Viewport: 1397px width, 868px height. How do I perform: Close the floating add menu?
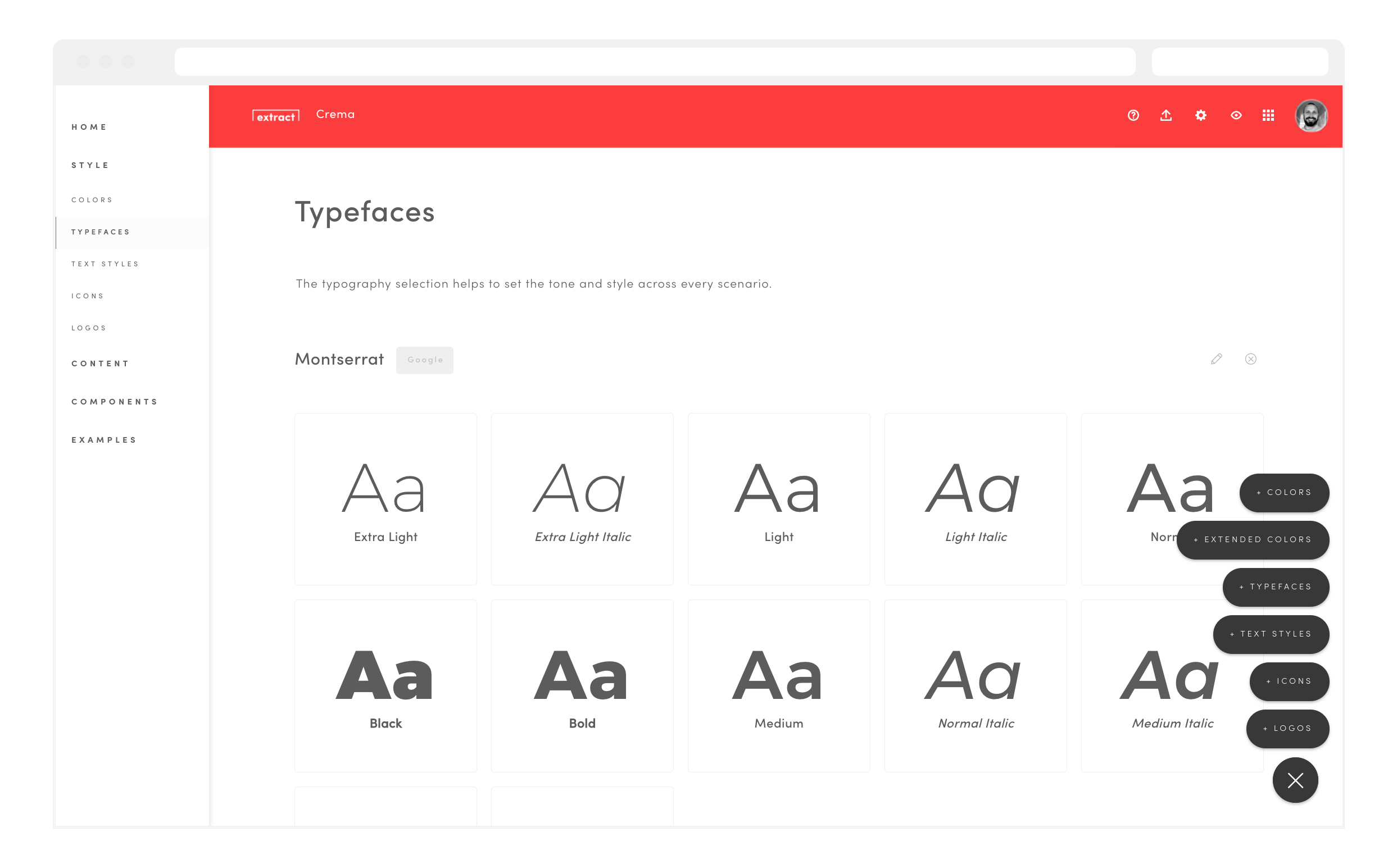pos(1295,780)
